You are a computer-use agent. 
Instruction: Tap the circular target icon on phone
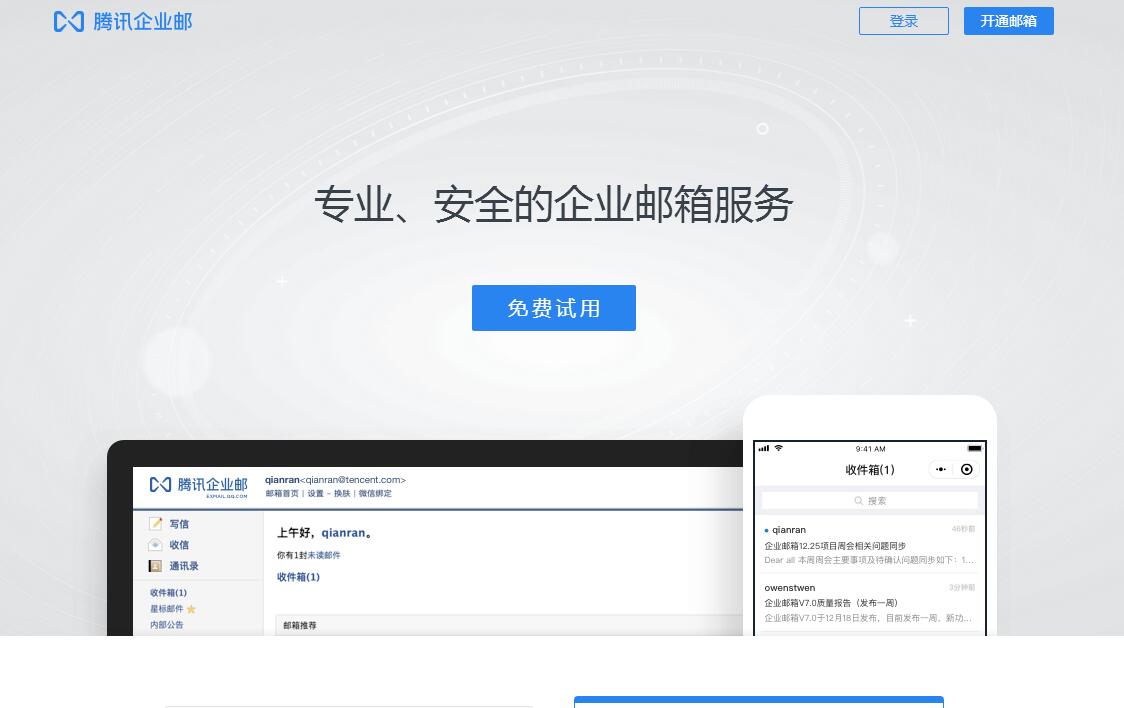[x=966, y=469]
